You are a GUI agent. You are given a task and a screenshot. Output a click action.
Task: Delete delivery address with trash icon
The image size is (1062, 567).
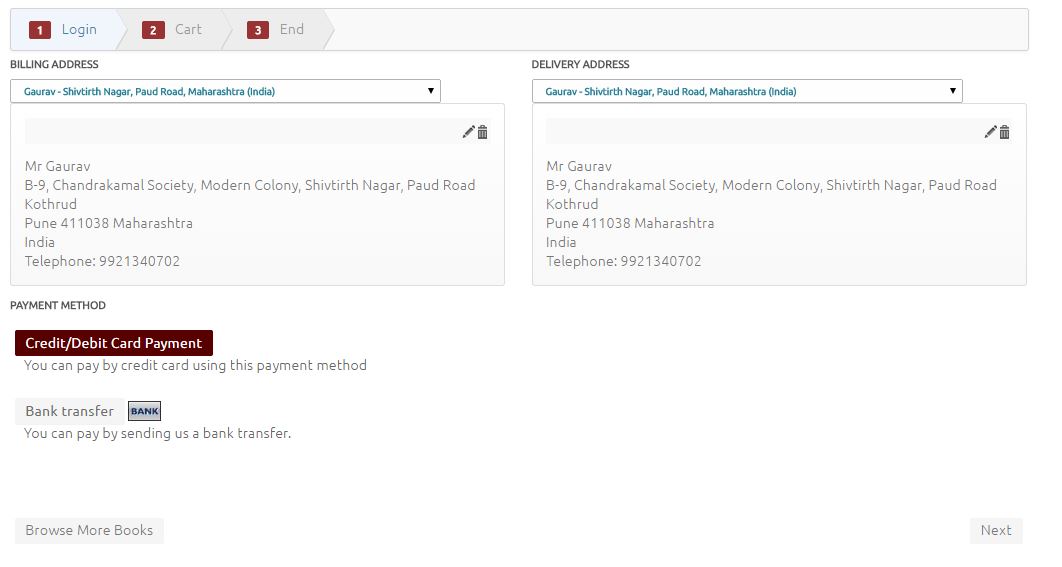click(x=1004, y=132)
